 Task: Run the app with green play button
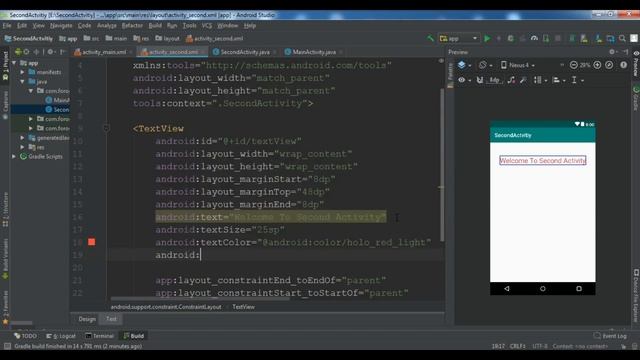click(487, 38)
